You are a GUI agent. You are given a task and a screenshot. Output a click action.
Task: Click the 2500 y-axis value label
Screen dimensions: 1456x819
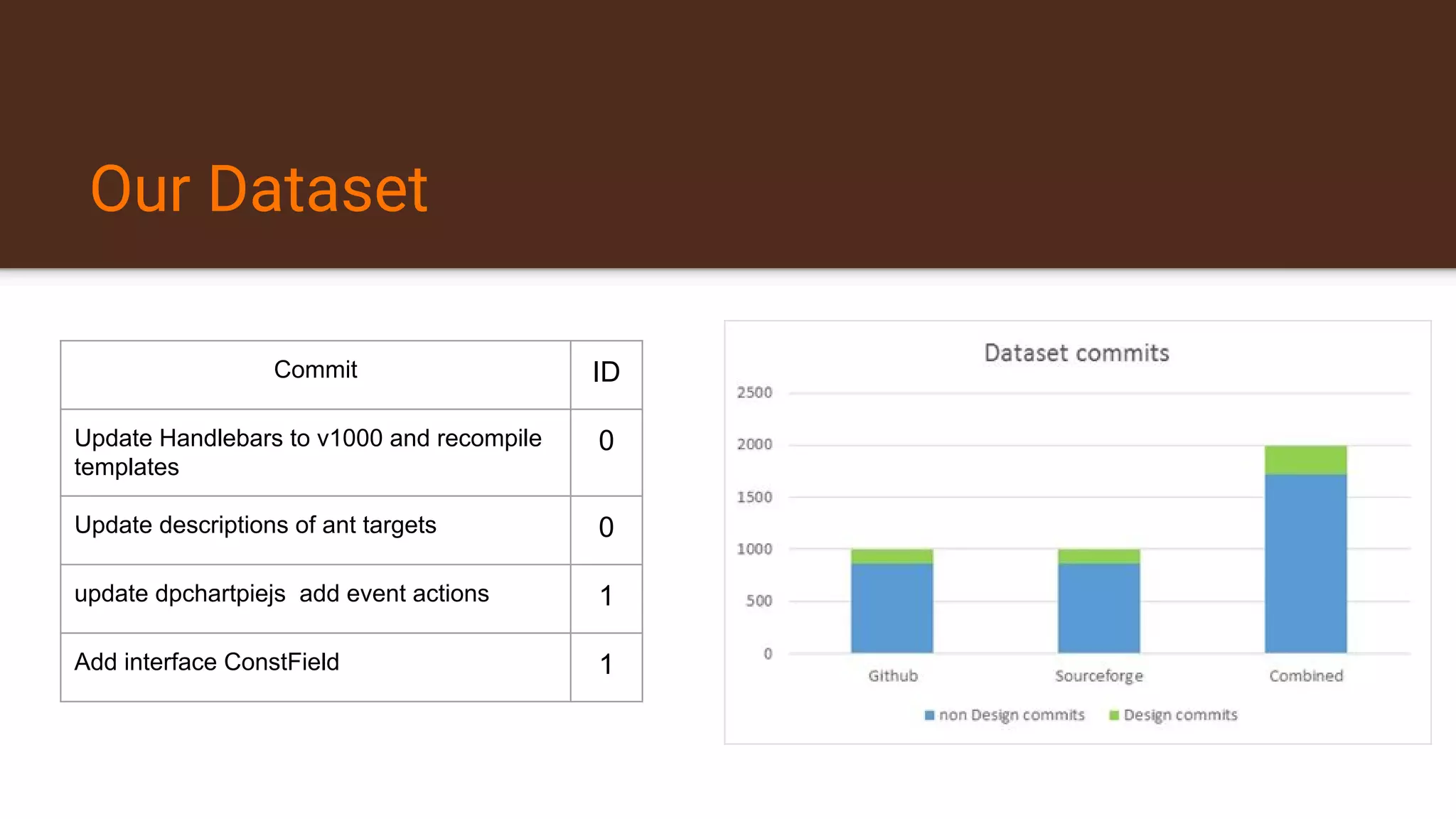pos(754,392)
